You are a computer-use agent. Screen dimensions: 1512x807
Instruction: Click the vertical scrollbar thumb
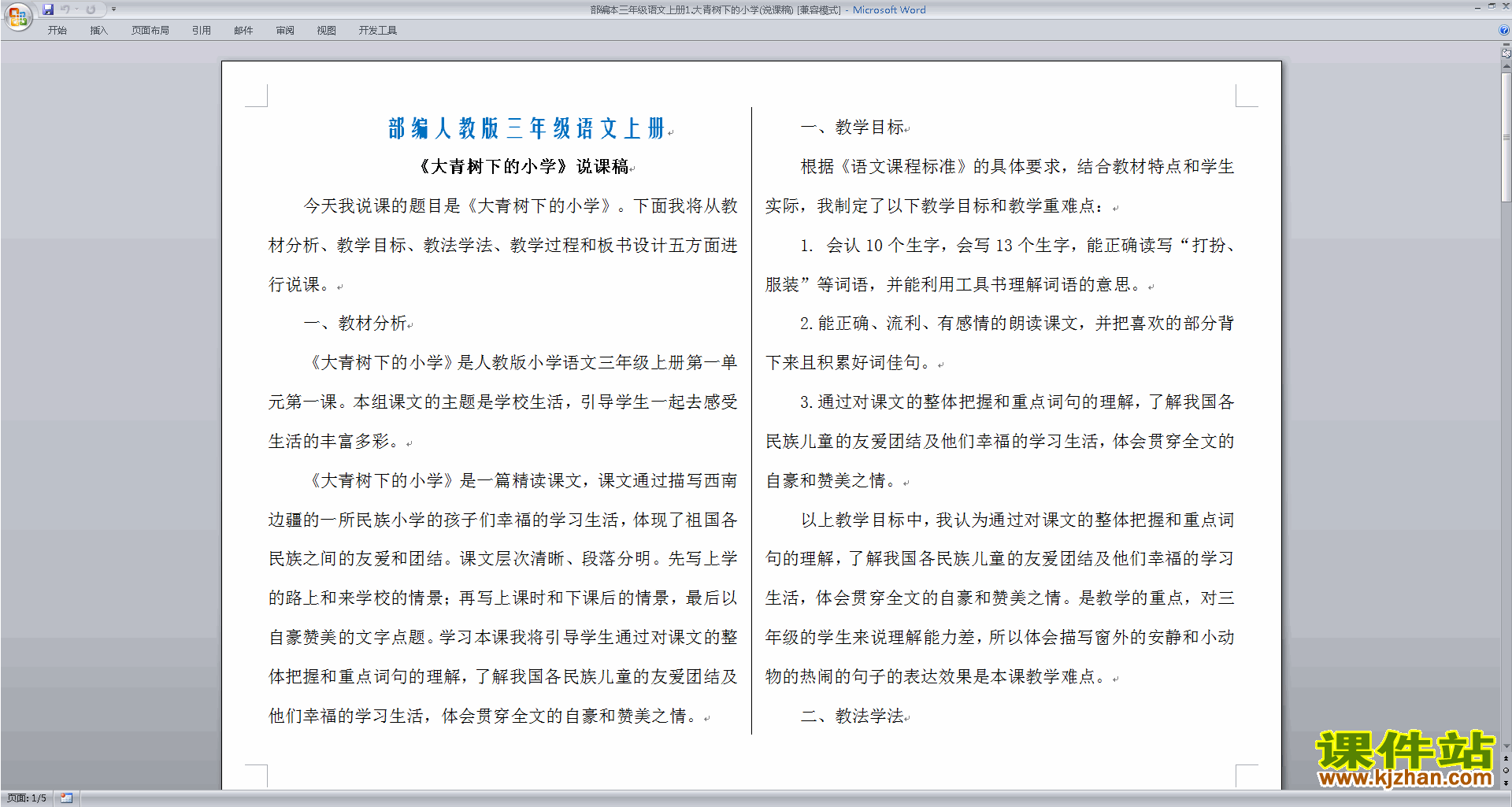tap(1506, 138)
